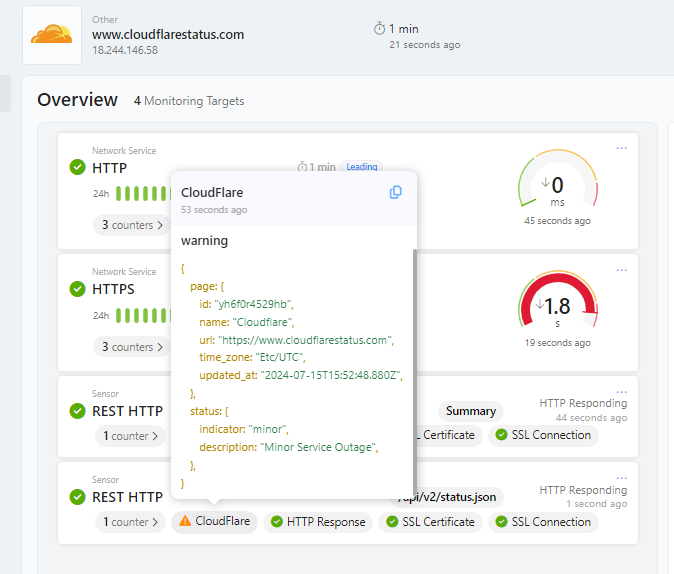Open the HTTP card three-dots menu
This screenshot has width=674, height=574.
click(621, 148)
